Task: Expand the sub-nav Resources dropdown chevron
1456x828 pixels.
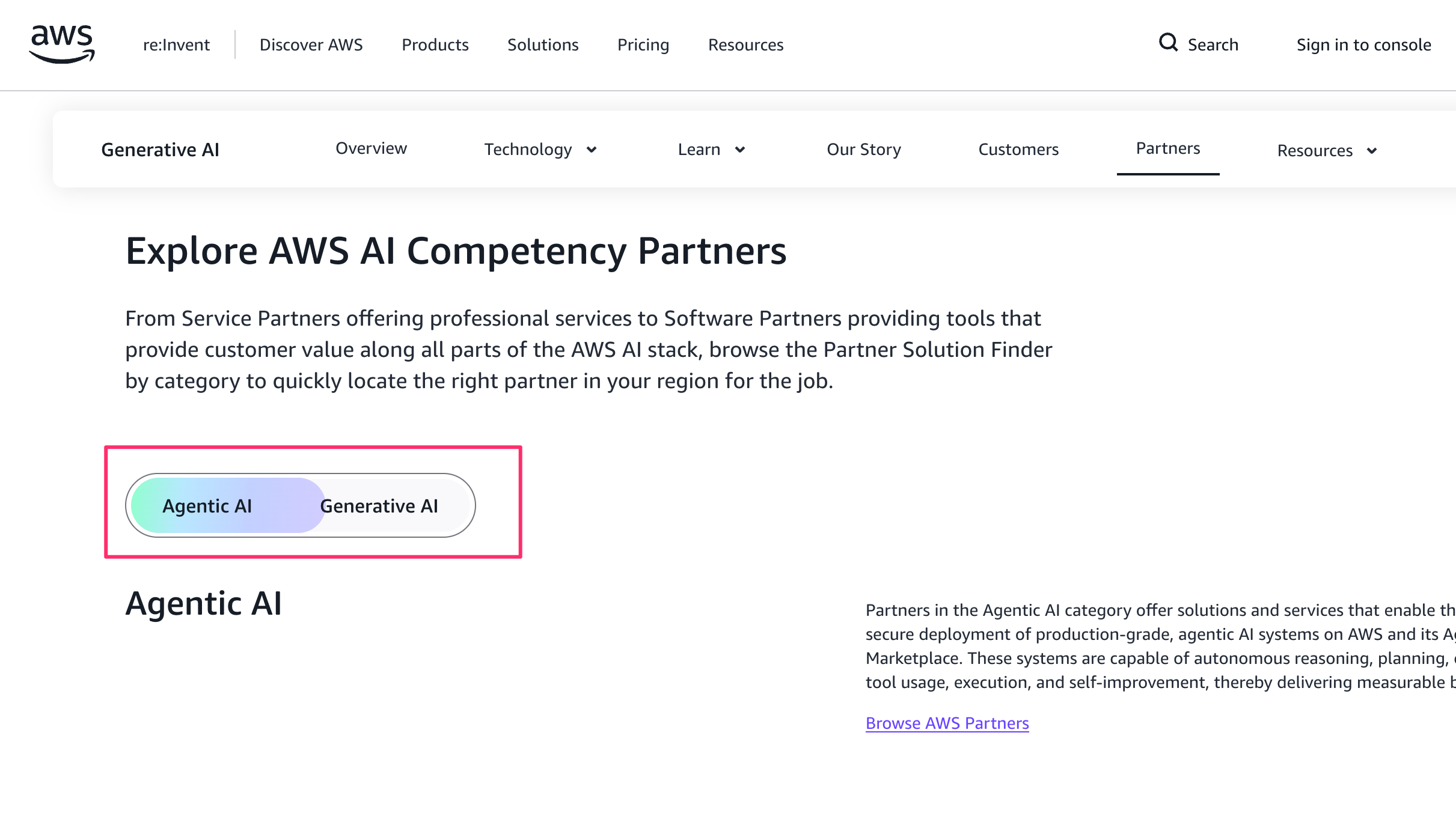Action: [1372, 151]
